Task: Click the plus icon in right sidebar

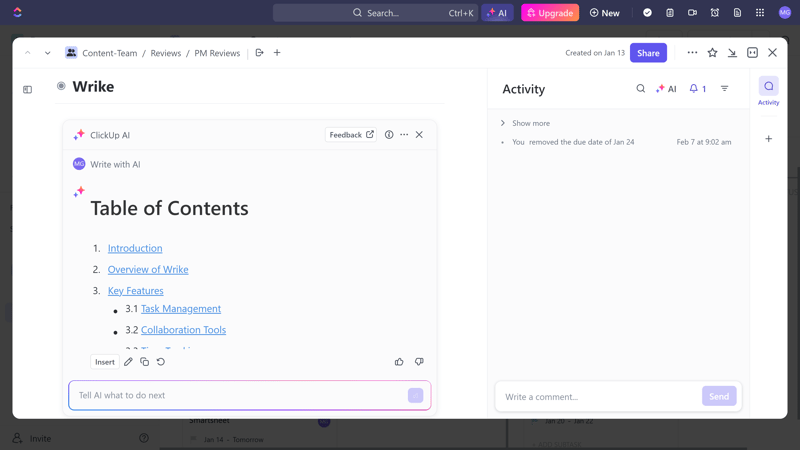Action: [768, 139]
